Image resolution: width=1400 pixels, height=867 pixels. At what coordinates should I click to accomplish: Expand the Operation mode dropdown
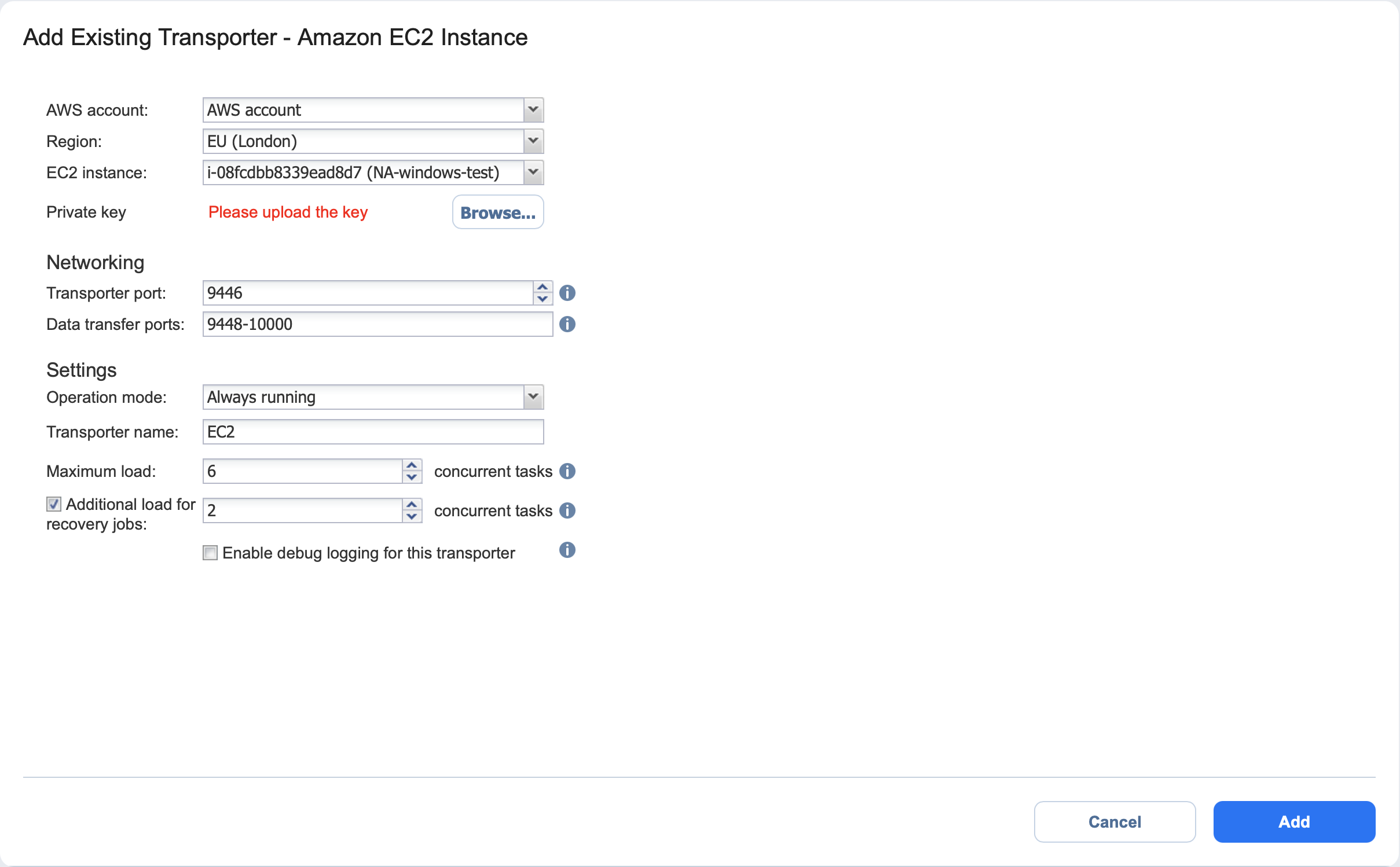[x=533, y=397]
